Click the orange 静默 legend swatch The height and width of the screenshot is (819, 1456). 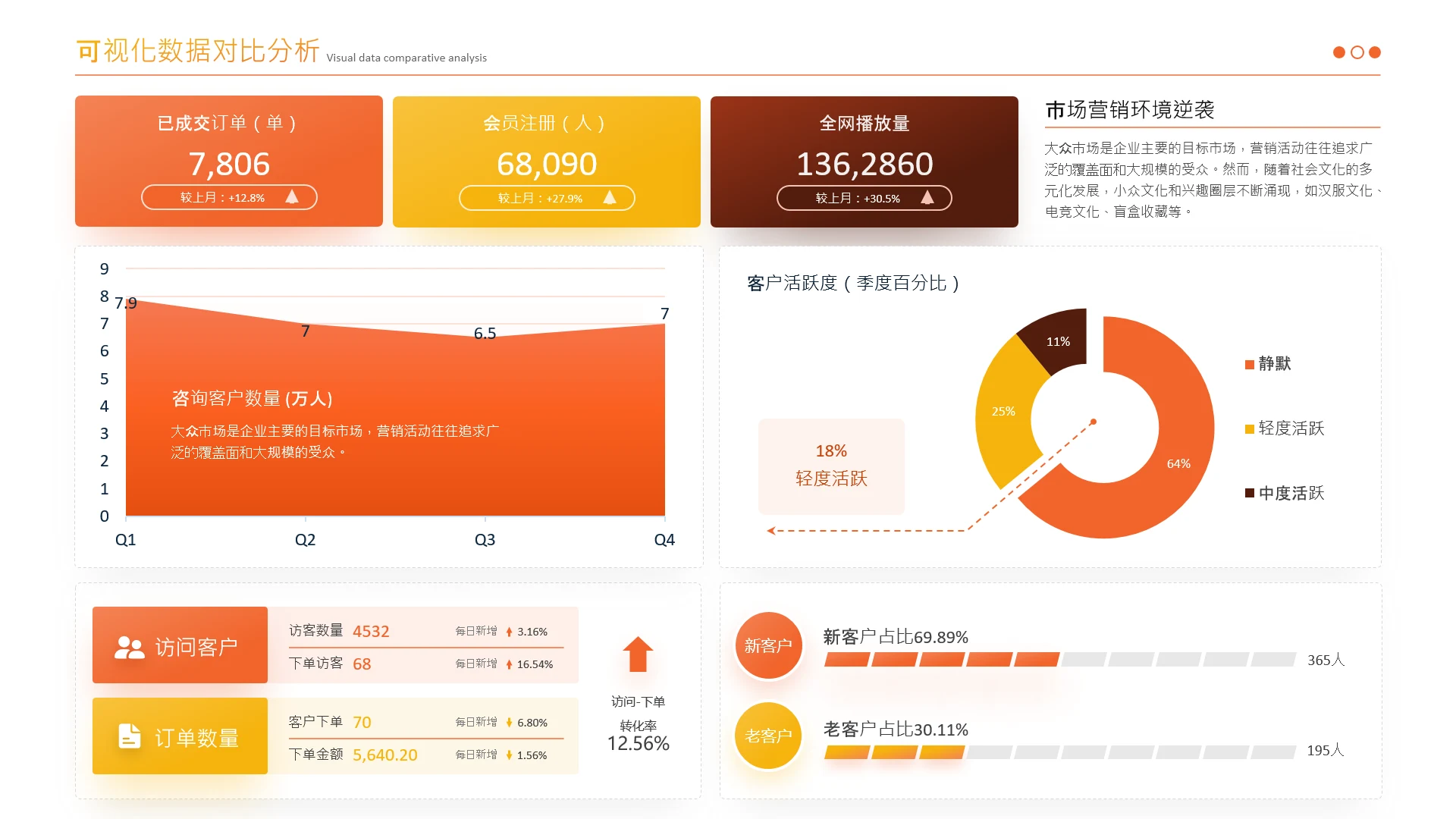tap(1249, 365)
